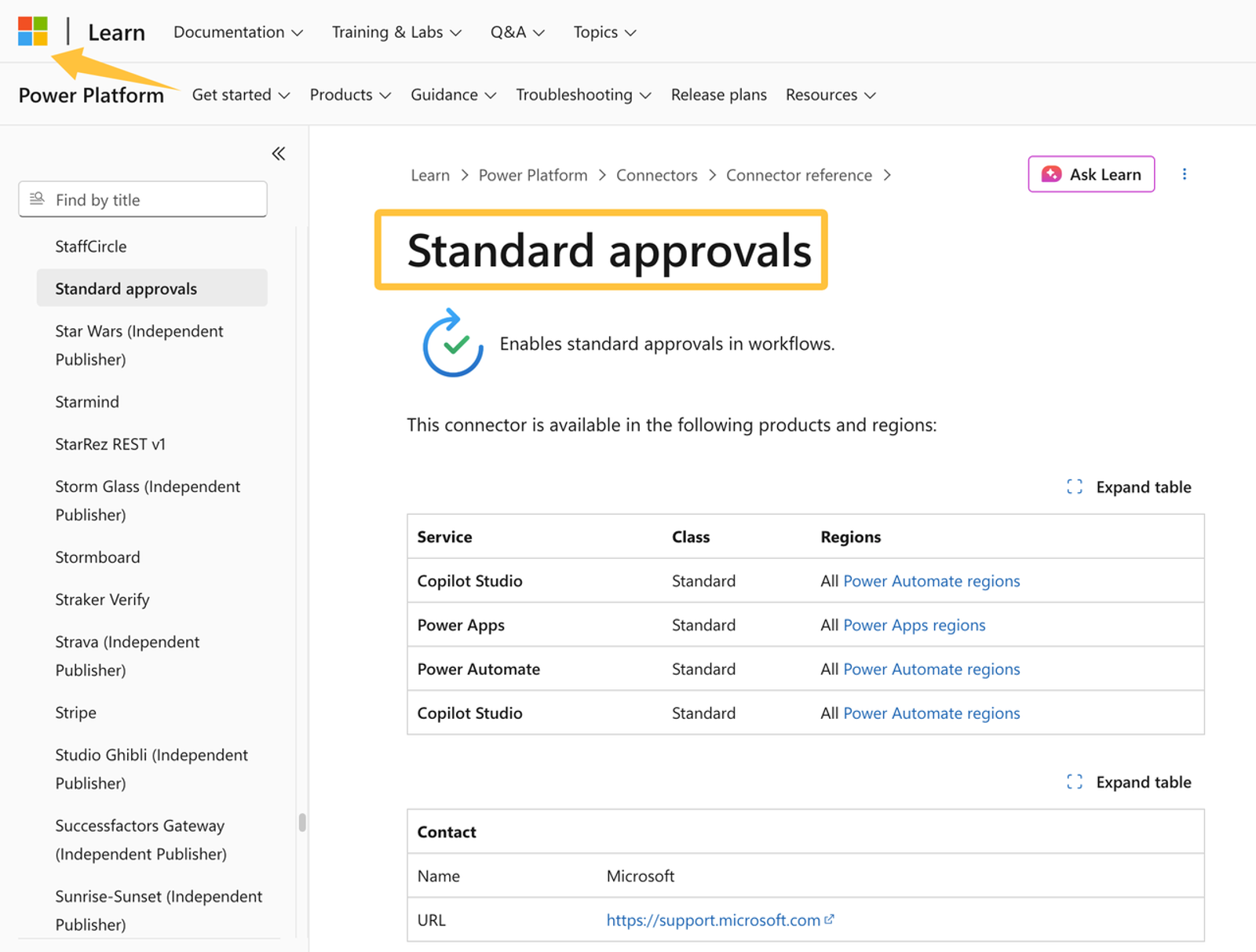This screenshot has width=1256, height=952.
Task: Click Connectors in the breadcrumb
Action: click(657, 175)
